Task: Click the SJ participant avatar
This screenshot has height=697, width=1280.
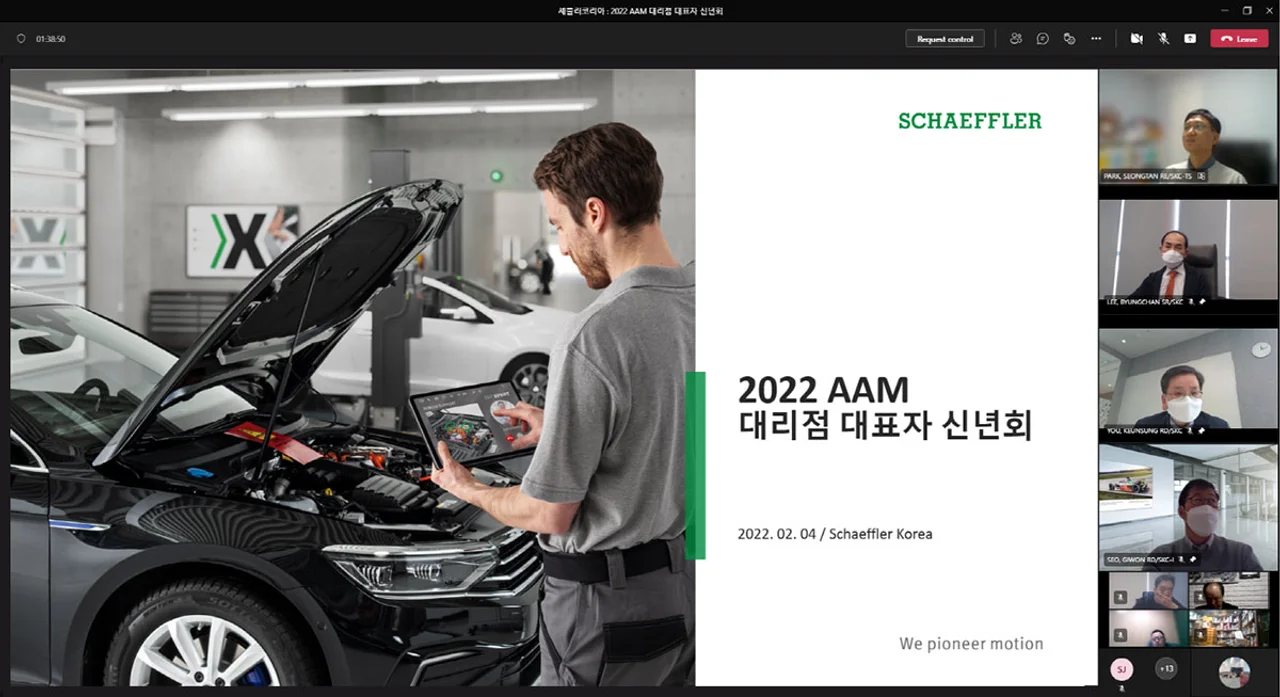Action: click(x=1122, y=669)
